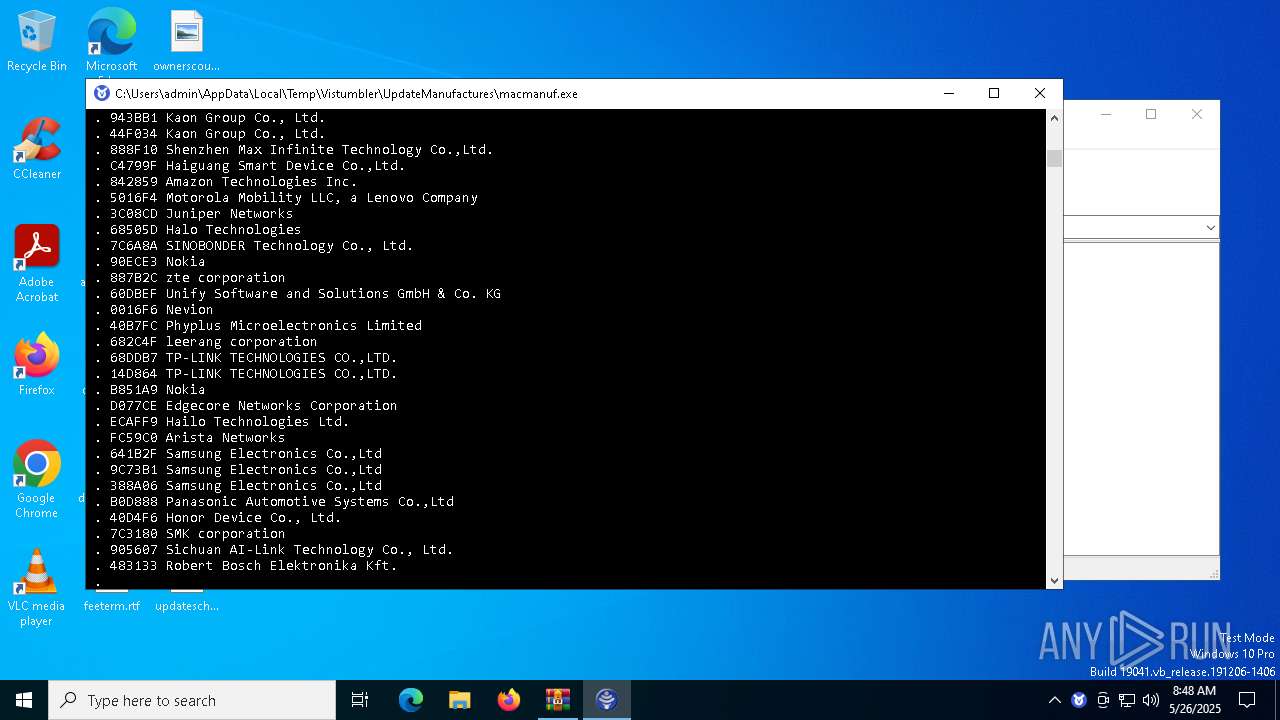Launch Microsoft Edge from desktop shortcut
The image size is (1280, 720).
[111, 42]
